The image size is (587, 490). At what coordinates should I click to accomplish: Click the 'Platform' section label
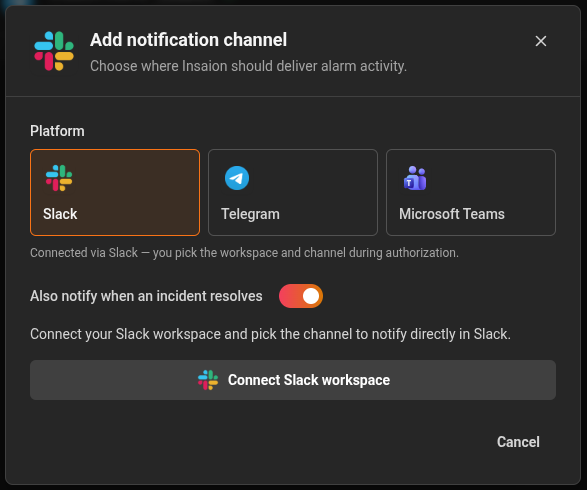click(x=57, y=131)
